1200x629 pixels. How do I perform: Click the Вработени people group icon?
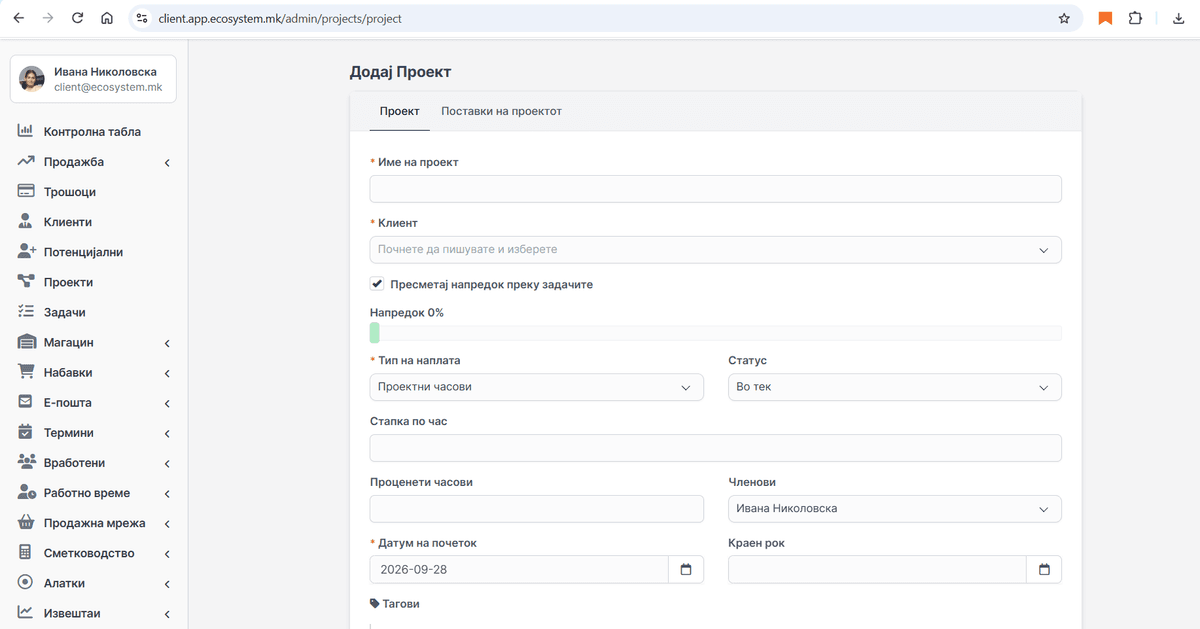pyautogui.click(x=26, y=462)
